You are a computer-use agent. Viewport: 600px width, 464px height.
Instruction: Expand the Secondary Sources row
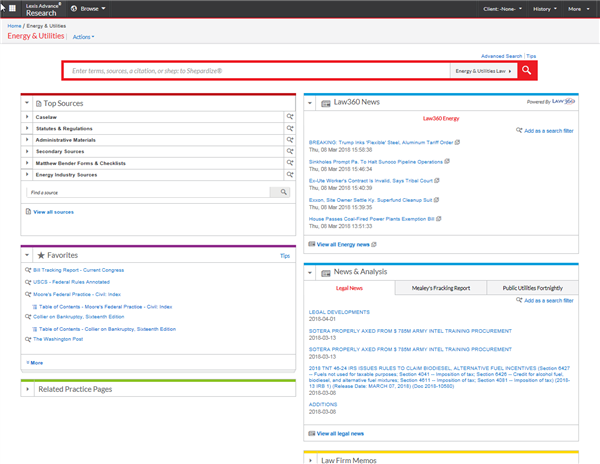[x=27, y=151]
